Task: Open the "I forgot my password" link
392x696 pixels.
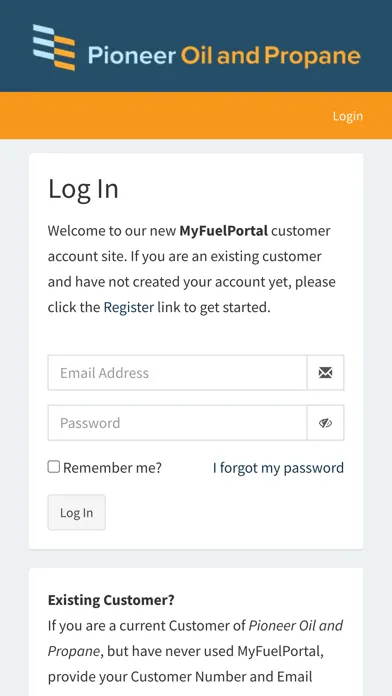Action: point(278,468)
